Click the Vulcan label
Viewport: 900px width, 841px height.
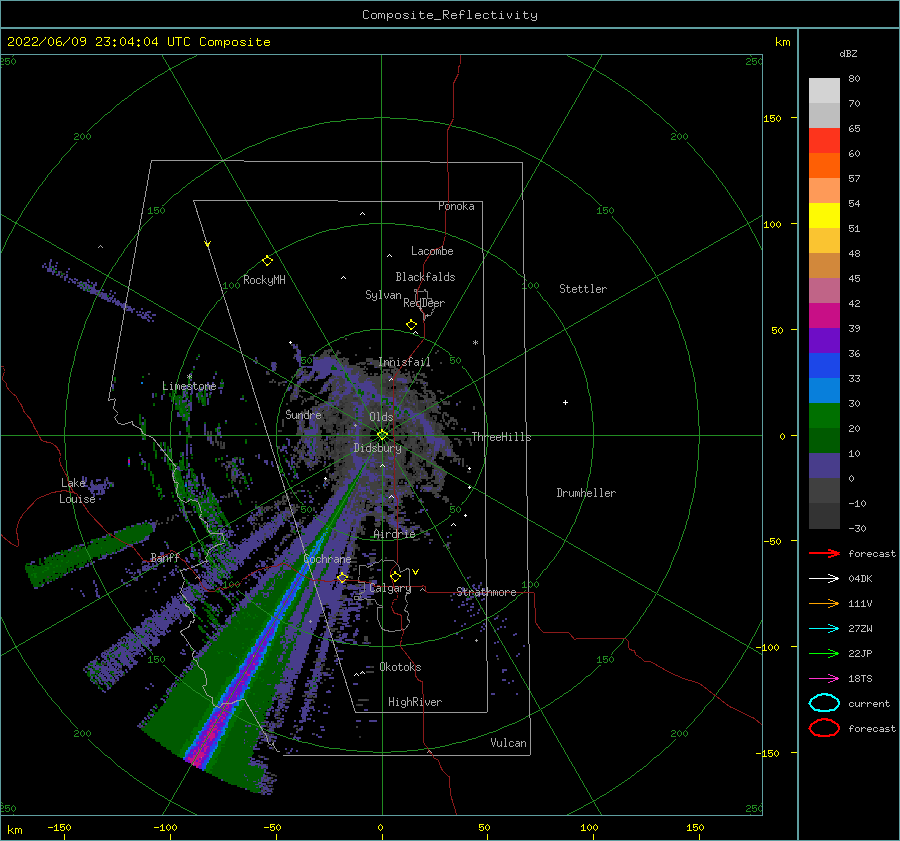tap(509, 743)
